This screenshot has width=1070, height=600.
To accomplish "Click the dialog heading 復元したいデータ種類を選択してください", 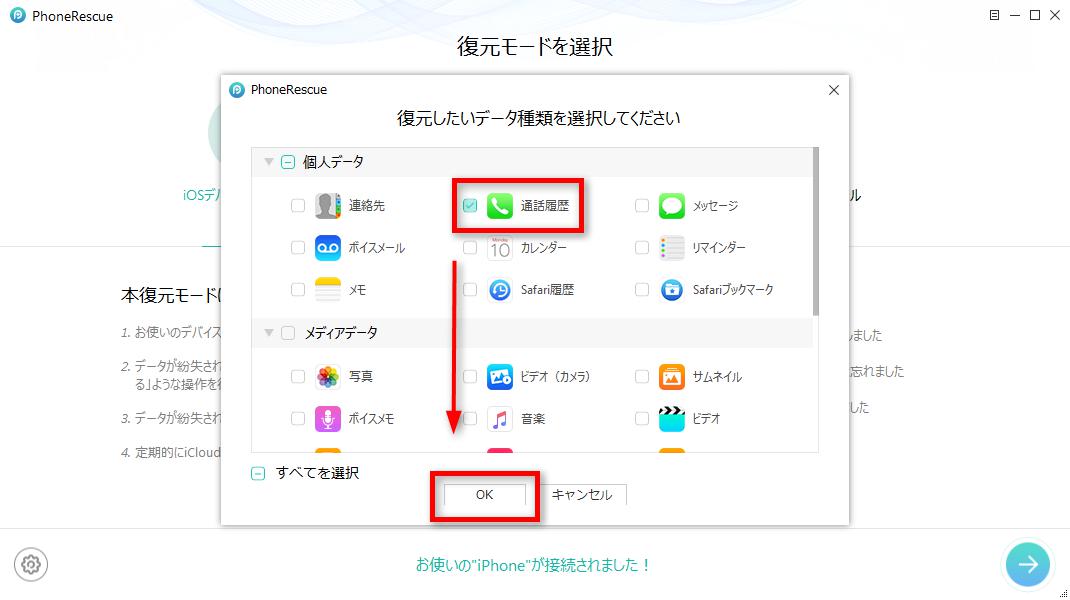I will (538, 118).
